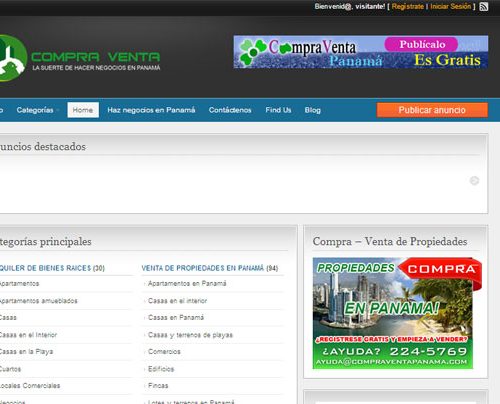The width and height of the screenshot is (500, 404).
Task: Open Apartamentos en Panamá subcategory
Action: pos(187,283)
